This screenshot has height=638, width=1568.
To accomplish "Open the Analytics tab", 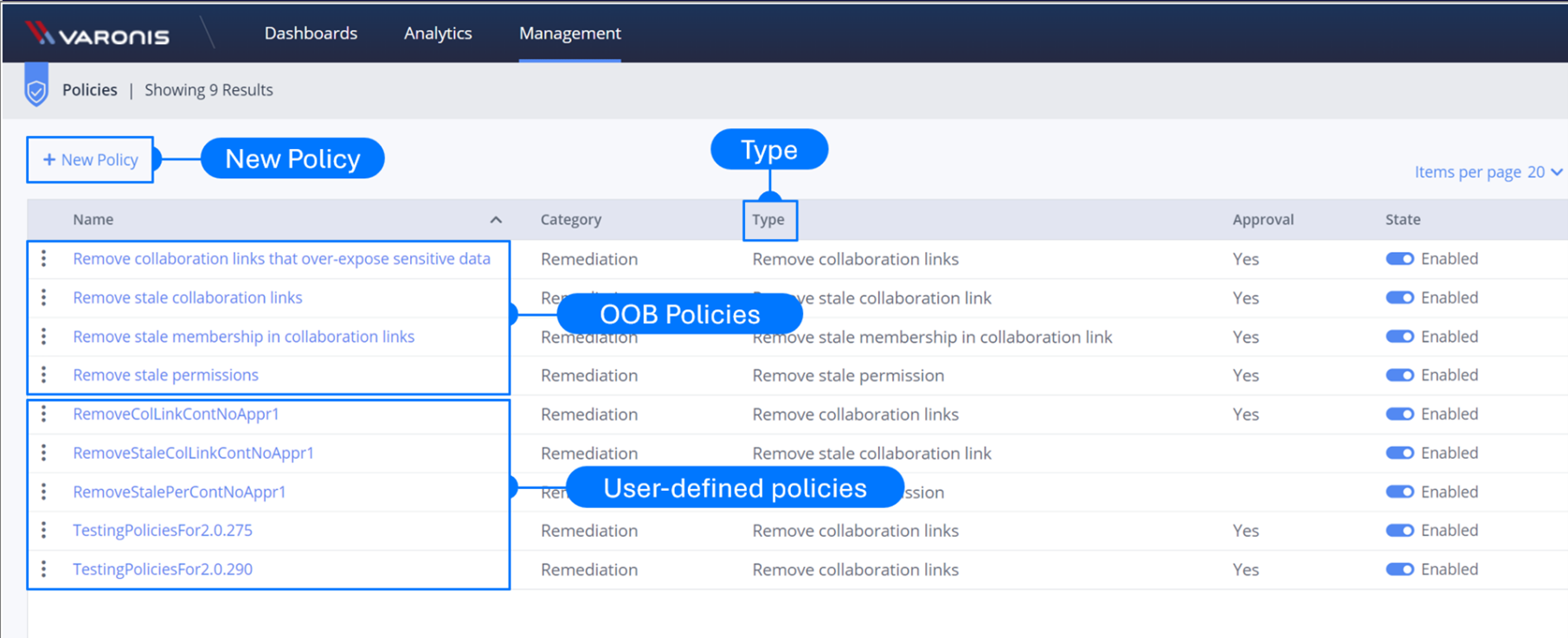I will (x=438, y=34).
